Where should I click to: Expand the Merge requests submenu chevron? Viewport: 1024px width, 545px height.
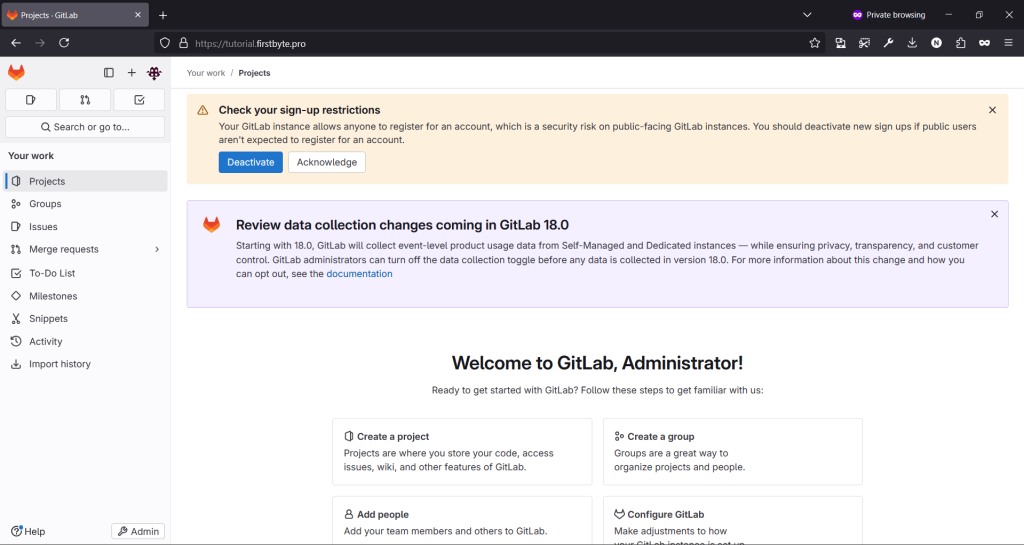157,249
